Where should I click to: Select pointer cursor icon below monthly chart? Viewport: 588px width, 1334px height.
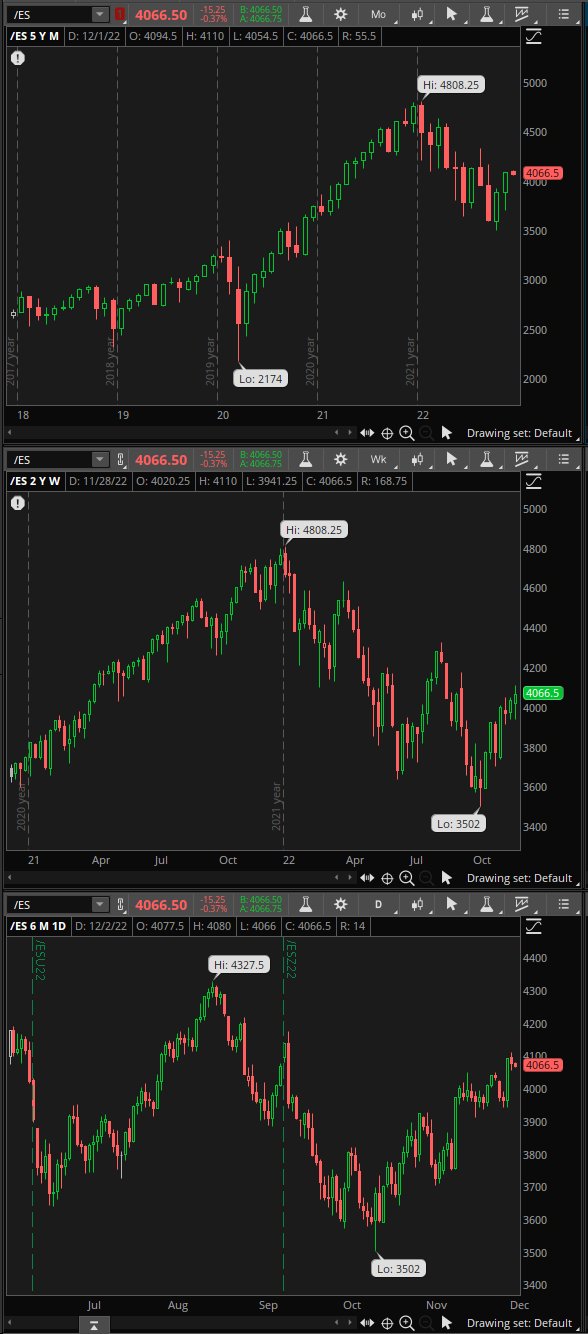click(x=447, y=433)
